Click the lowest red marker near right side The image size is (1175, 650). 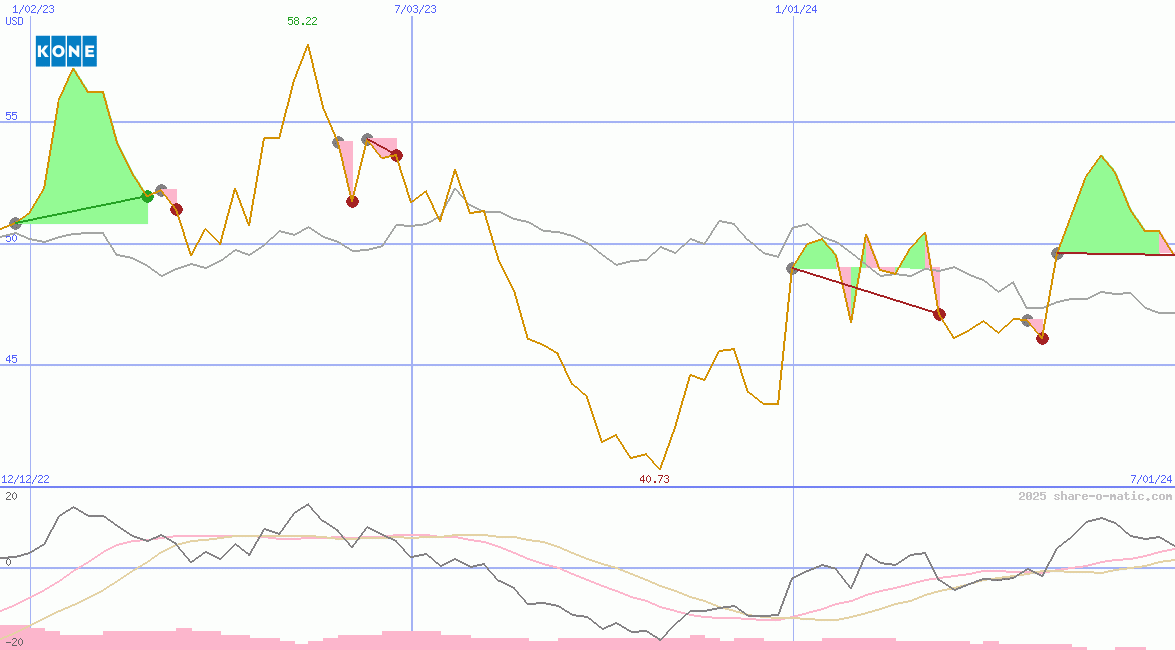(1042, 338)
